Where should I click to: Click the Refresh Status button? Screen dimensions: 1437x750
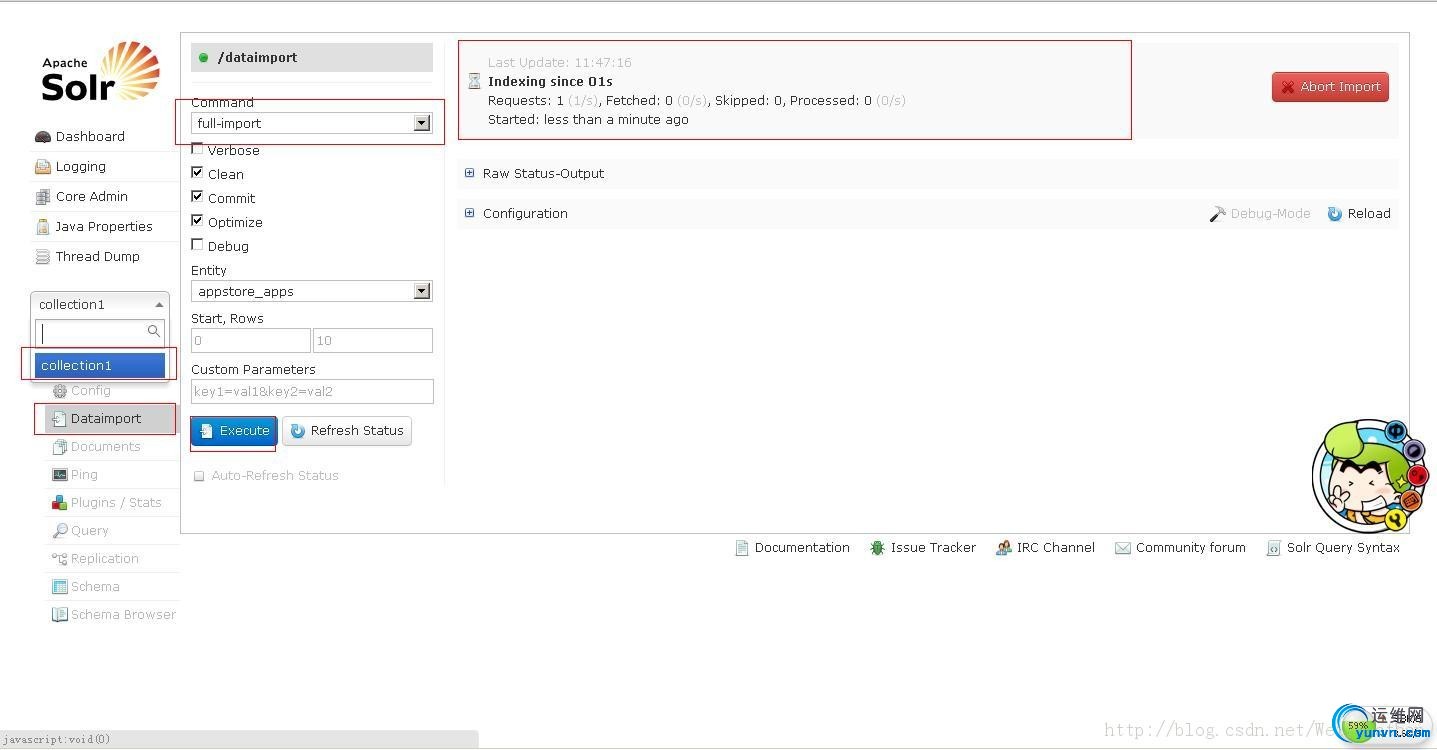[347, 431]
